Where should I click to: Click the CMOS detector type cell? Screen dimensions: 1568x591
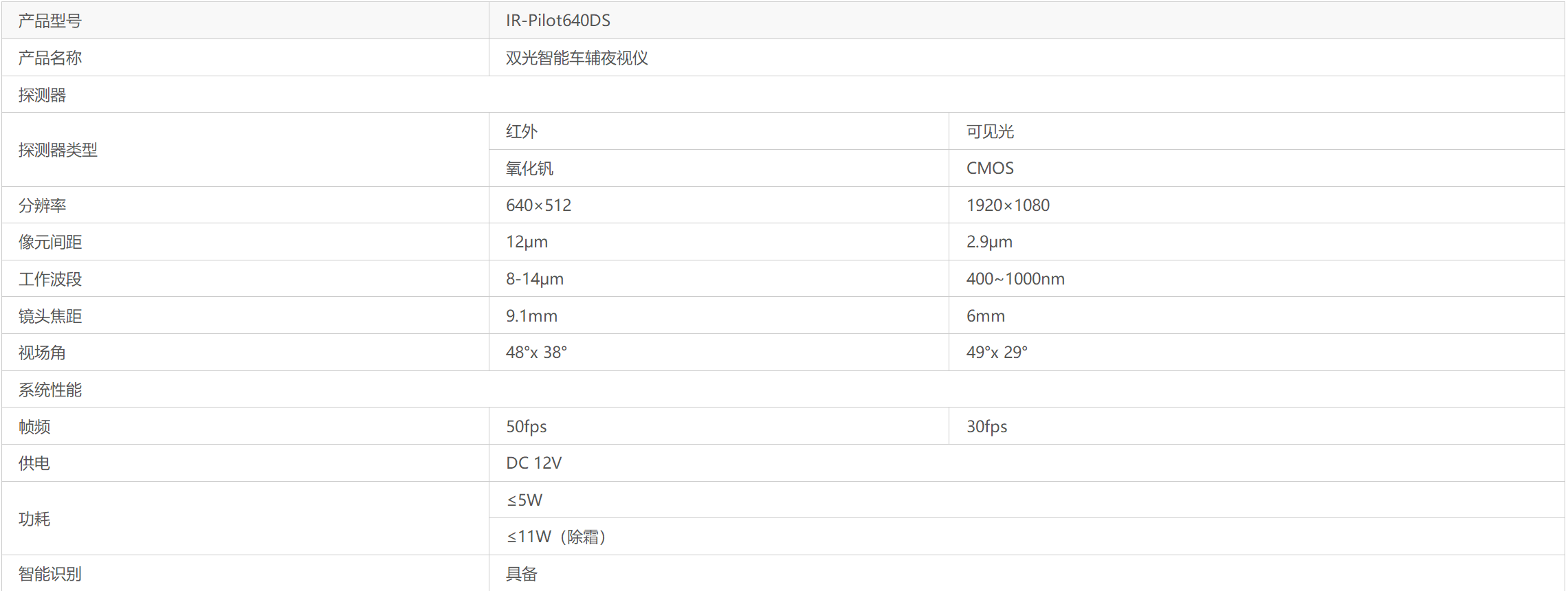coord(990,168)
